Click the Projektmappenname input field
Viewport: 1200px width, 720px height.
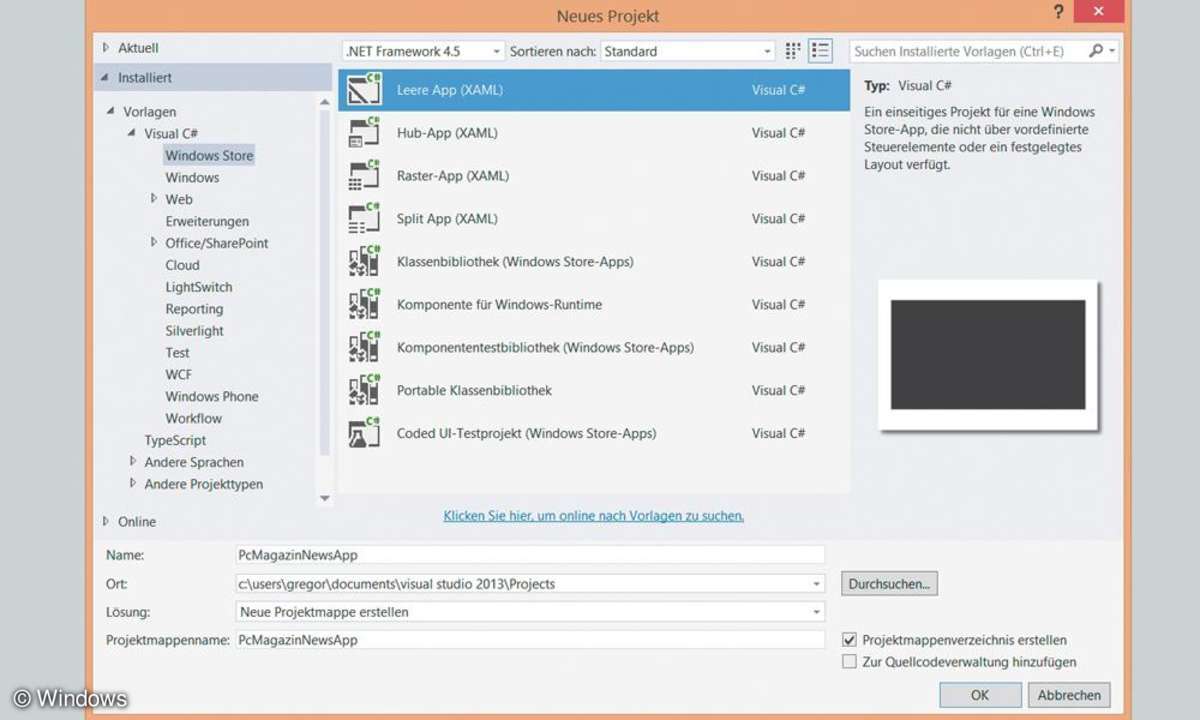(x=530, y=640)
